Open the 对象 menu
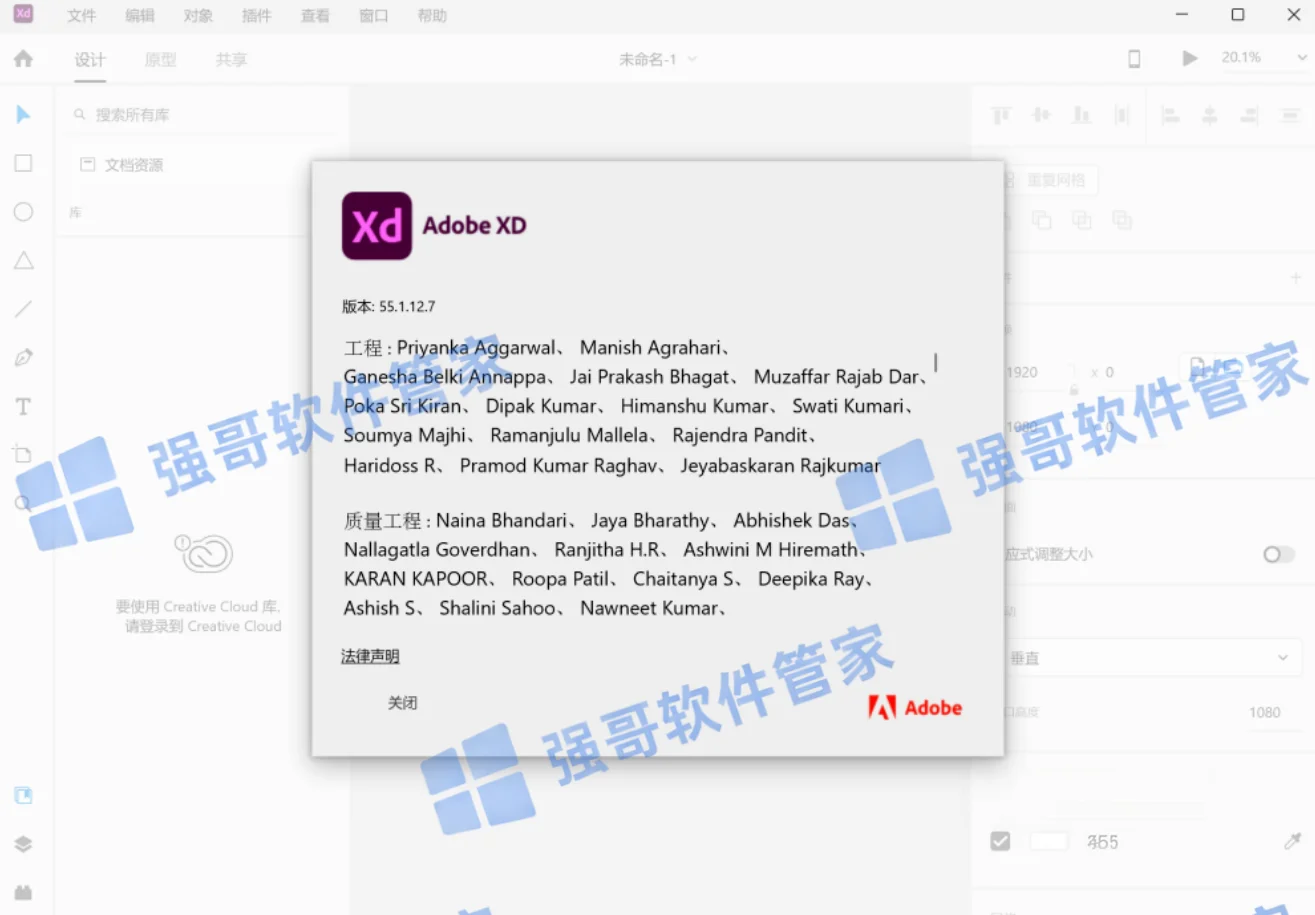 point(198,15)
